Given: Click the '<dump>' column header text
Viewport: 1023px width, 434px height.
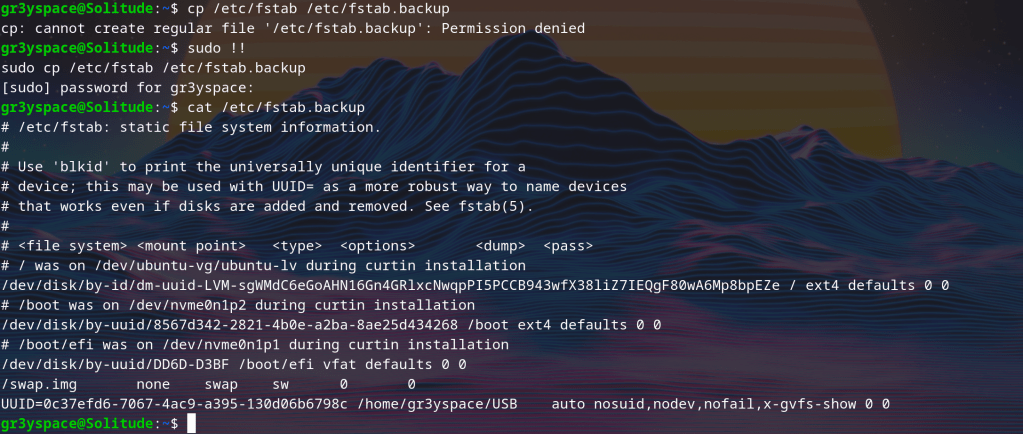Looking at the screenshot, I should click(500, 245).
